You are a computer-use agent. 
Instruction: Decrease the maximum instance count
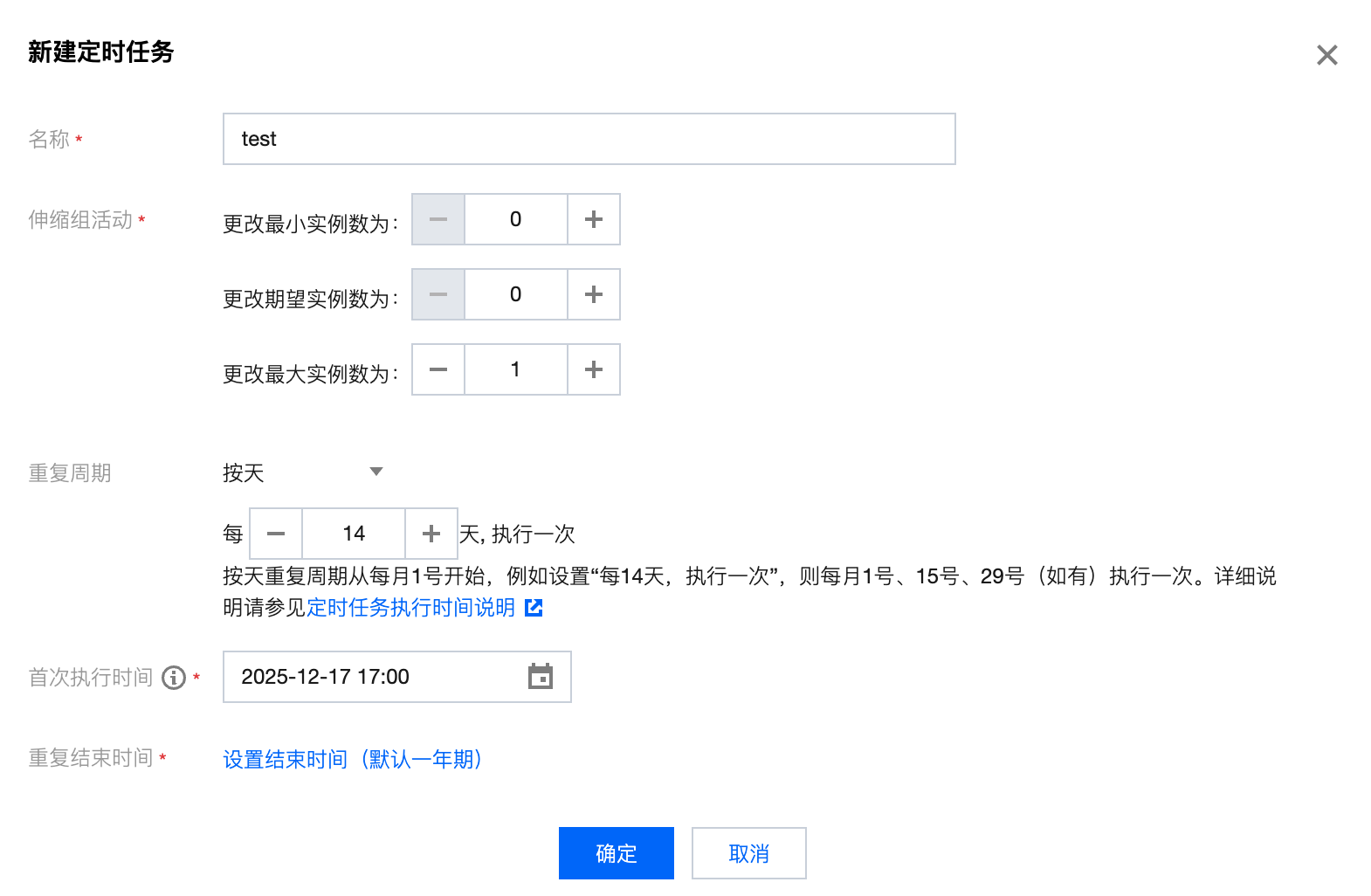pyautogui.click(x=438, y=369)
